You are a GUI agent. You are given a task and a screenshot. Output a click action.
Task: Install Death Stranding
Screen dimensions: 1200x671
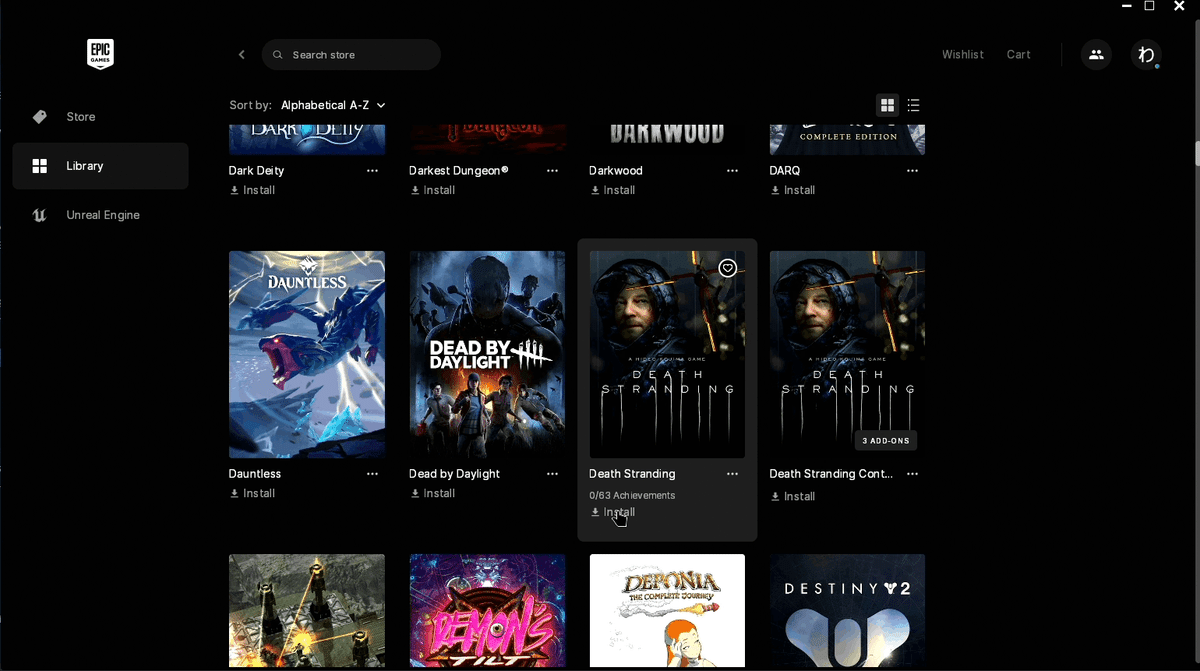[x=612, y=512]
